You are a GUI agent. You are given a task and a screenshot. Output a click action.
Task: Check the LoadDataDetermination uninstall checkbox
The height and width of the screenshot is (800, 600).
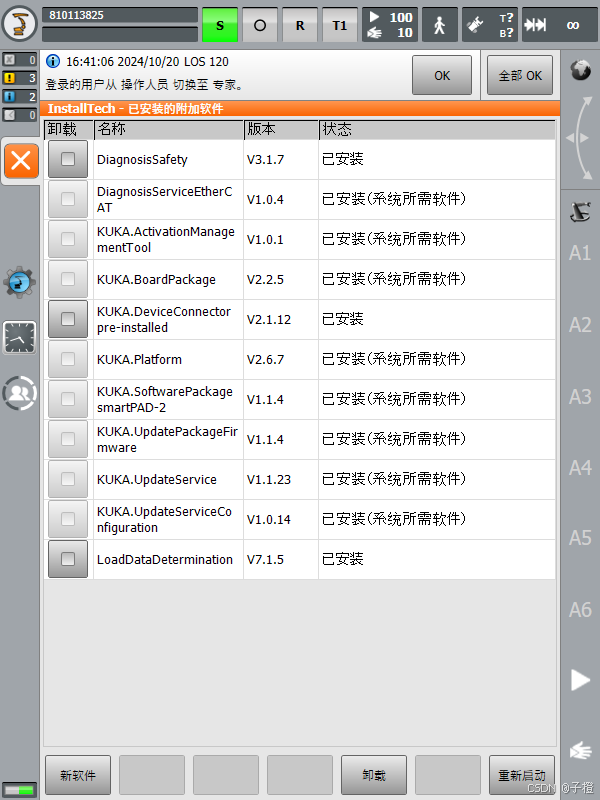coord(68,559)
